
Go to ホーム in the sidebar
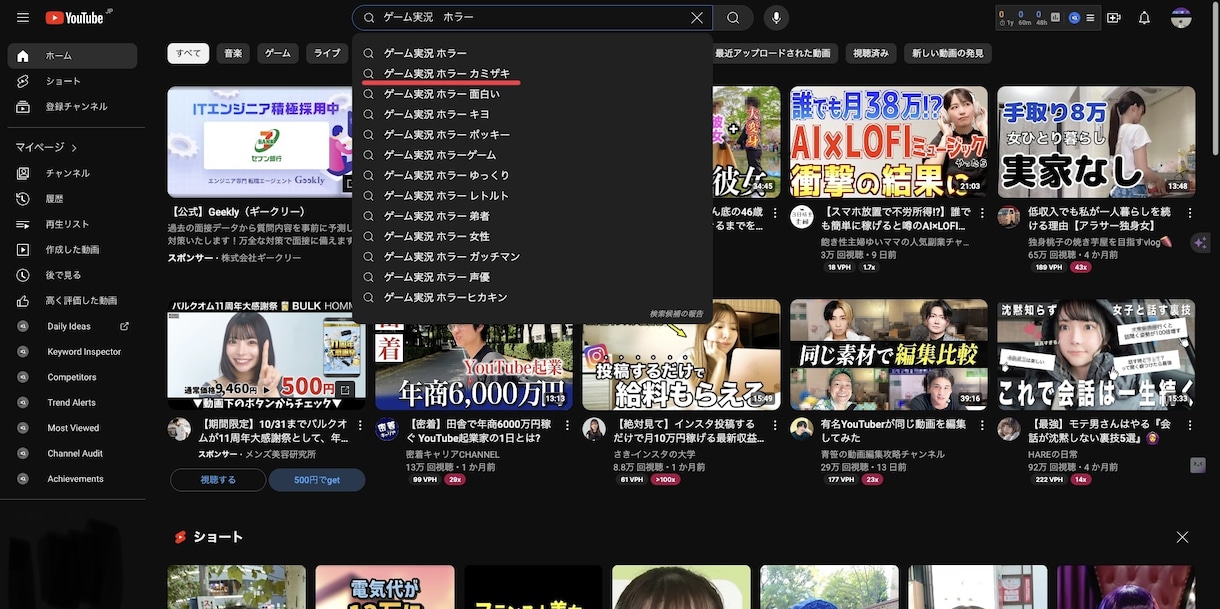[x=72, y=56]
